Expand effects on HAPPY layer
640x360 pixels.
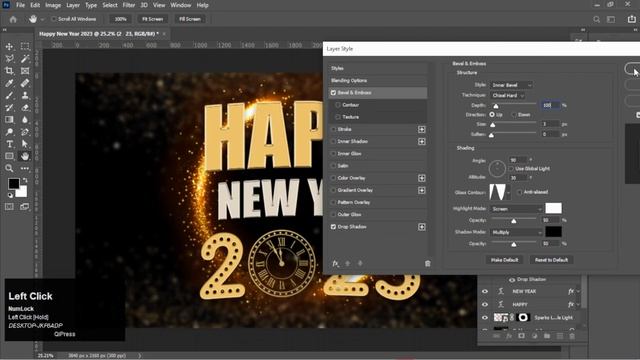[578, 304]
